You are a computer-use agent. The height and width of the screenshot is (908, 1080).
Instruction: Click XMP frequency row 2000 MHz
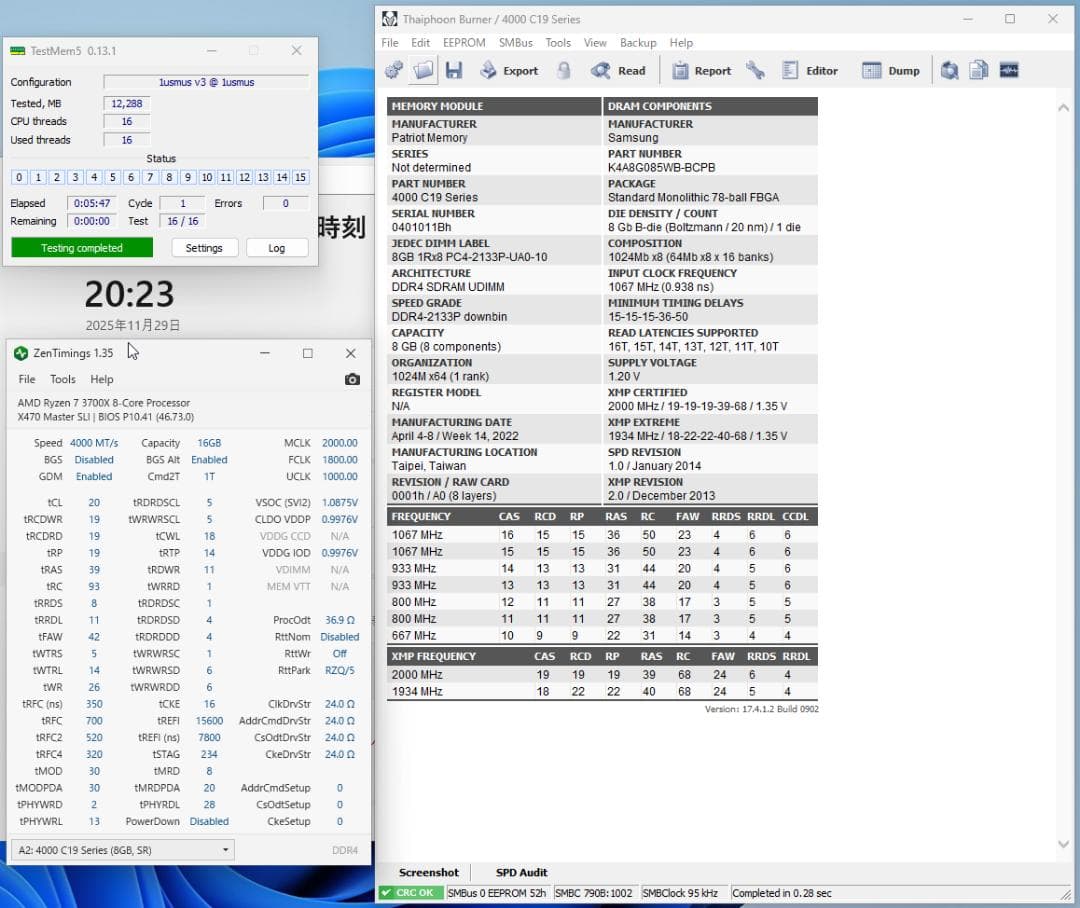(602, 674)
